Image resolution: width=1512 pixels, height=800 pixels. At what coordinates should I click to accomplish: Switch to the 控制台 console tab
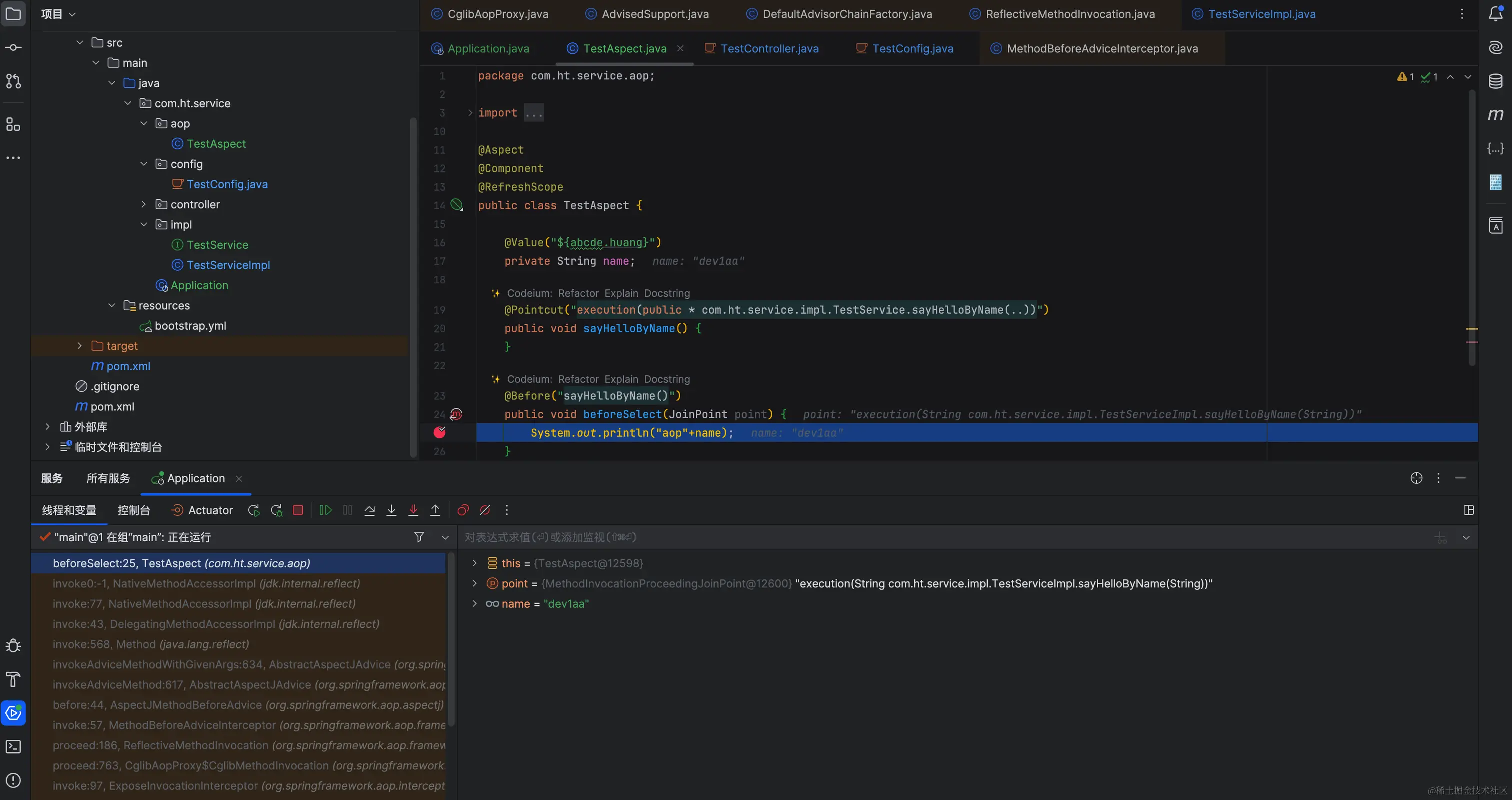(134, 510)
